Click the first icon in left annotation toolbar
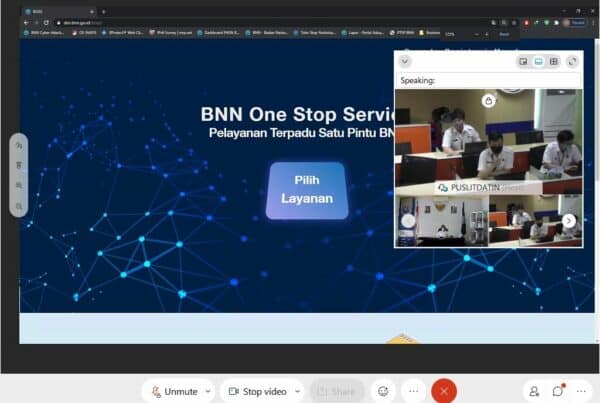The height and width of the screenshot is (403, 600). pos(19,145)
